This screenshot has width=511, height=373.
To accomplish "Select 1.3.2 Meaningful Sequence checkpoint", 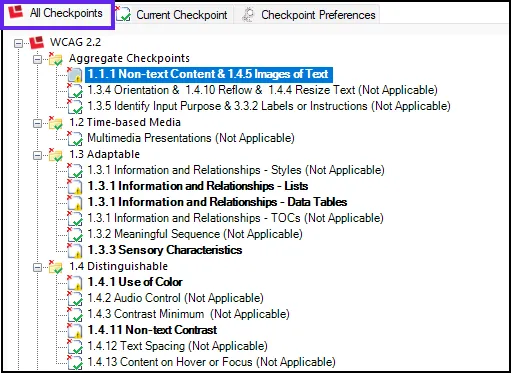I will point(195,234).
